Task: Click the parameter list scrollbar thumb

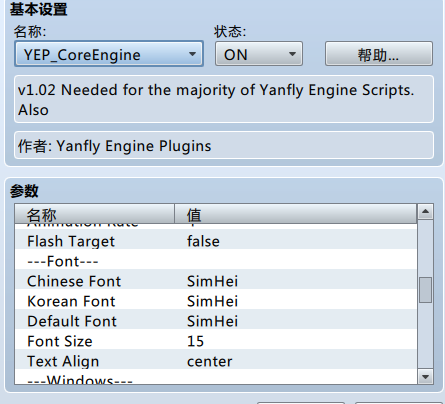Action: pos(425,290)
